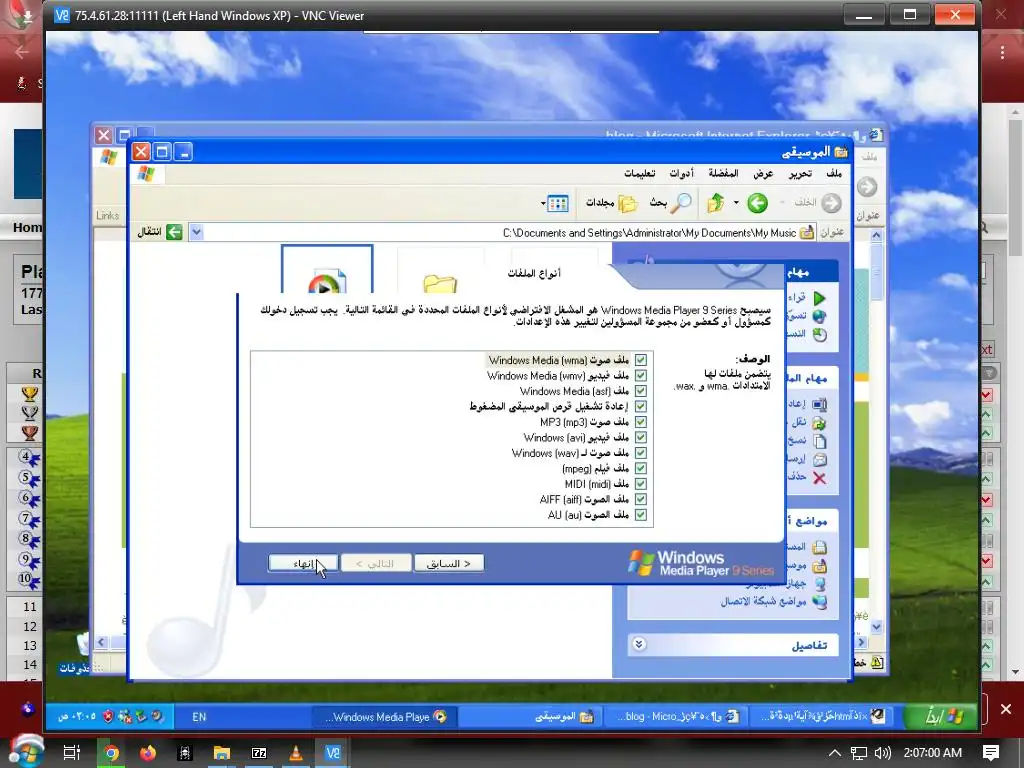
Task: Uncheck MP3 audio file (mp3) checkbox
Action: (x=641, y=422)
